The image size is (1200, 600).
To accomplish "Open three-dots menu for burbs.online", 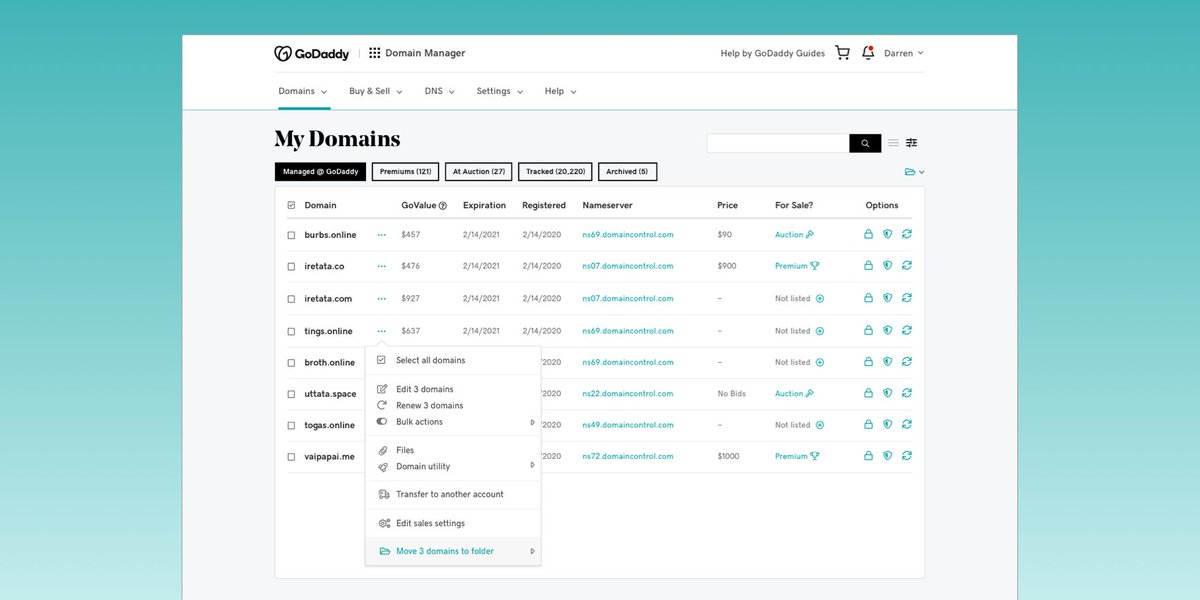I will click(x=382, y=235).
